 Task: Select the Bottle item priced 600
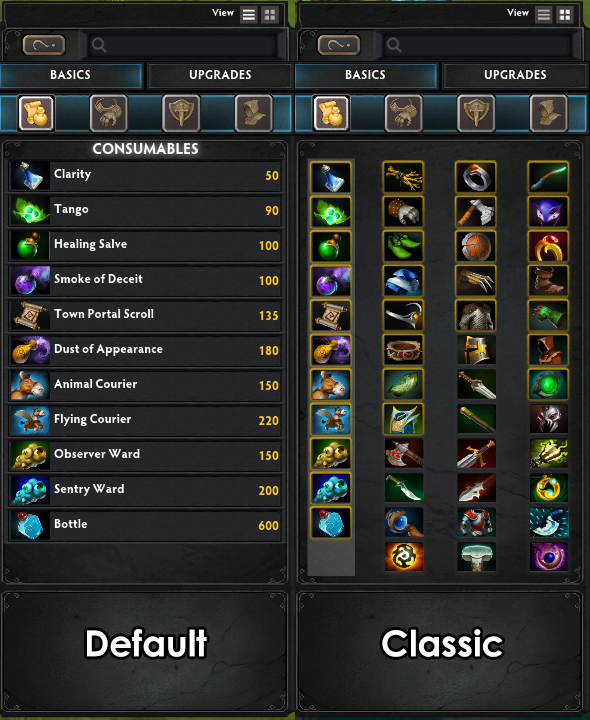[145, 526]
